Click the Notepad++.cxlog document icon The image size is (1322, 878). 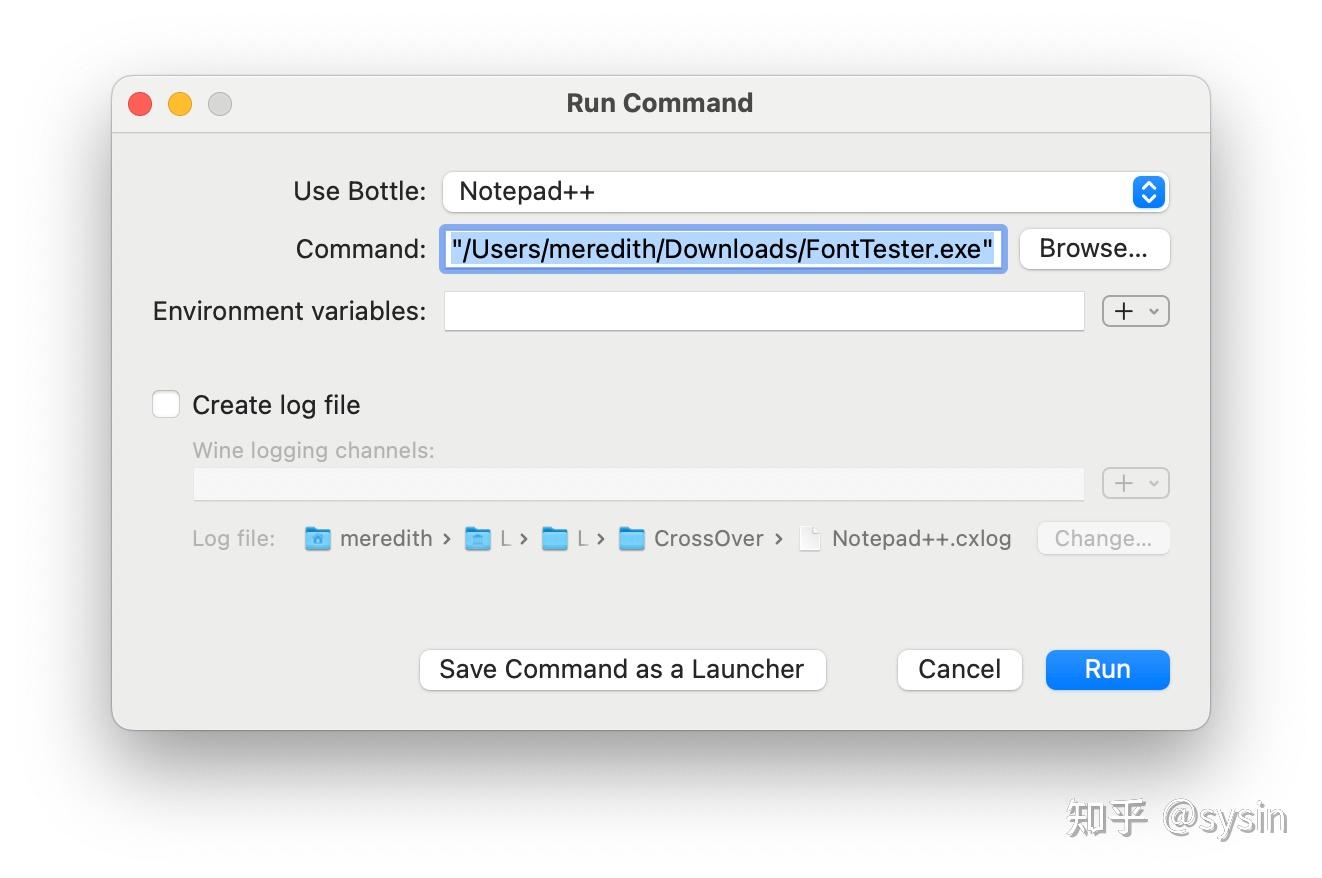tap(810, 538)
